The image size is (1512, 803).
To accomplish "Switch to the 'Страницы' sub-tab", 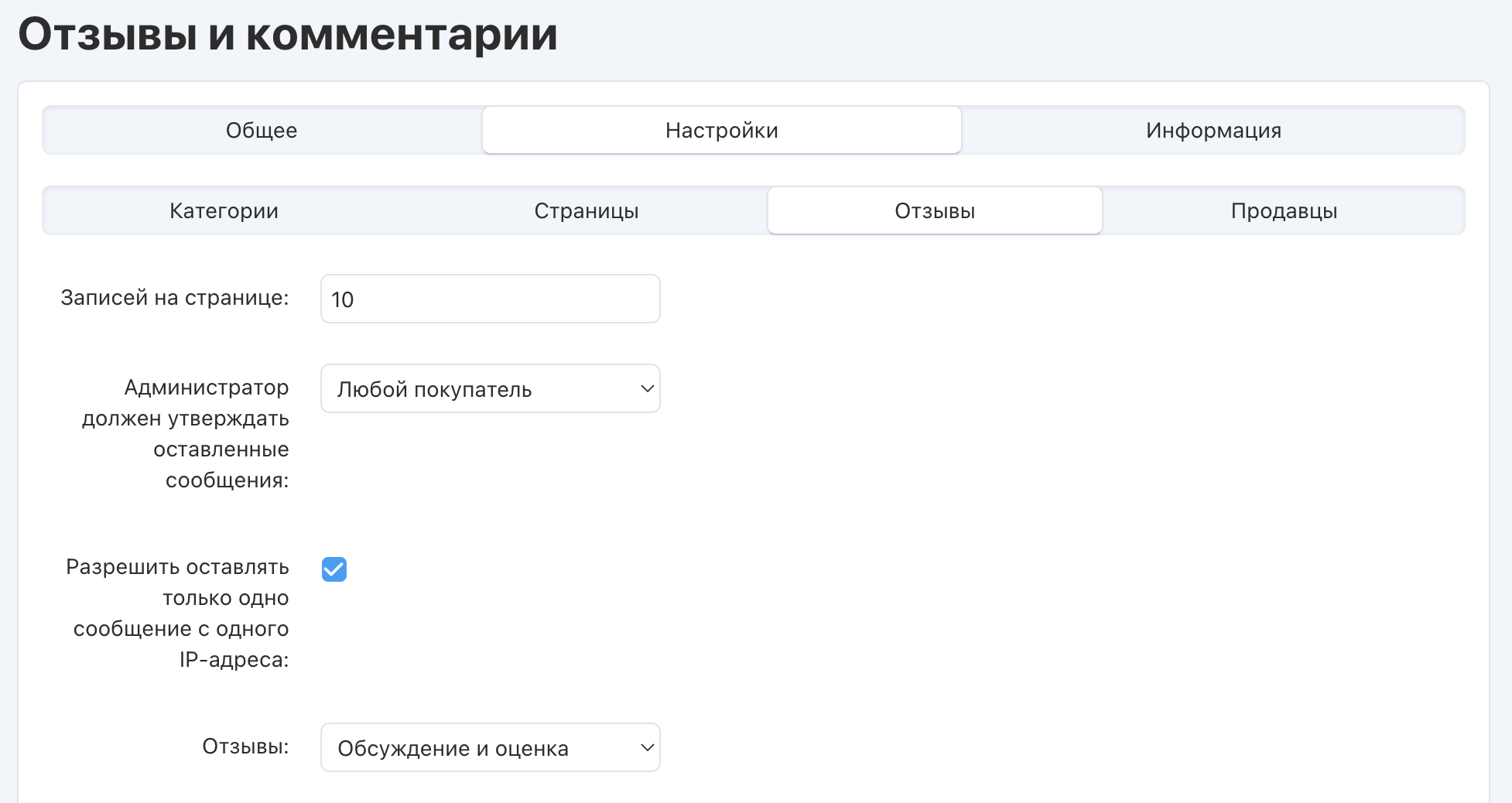I will [x=586, y=211].
